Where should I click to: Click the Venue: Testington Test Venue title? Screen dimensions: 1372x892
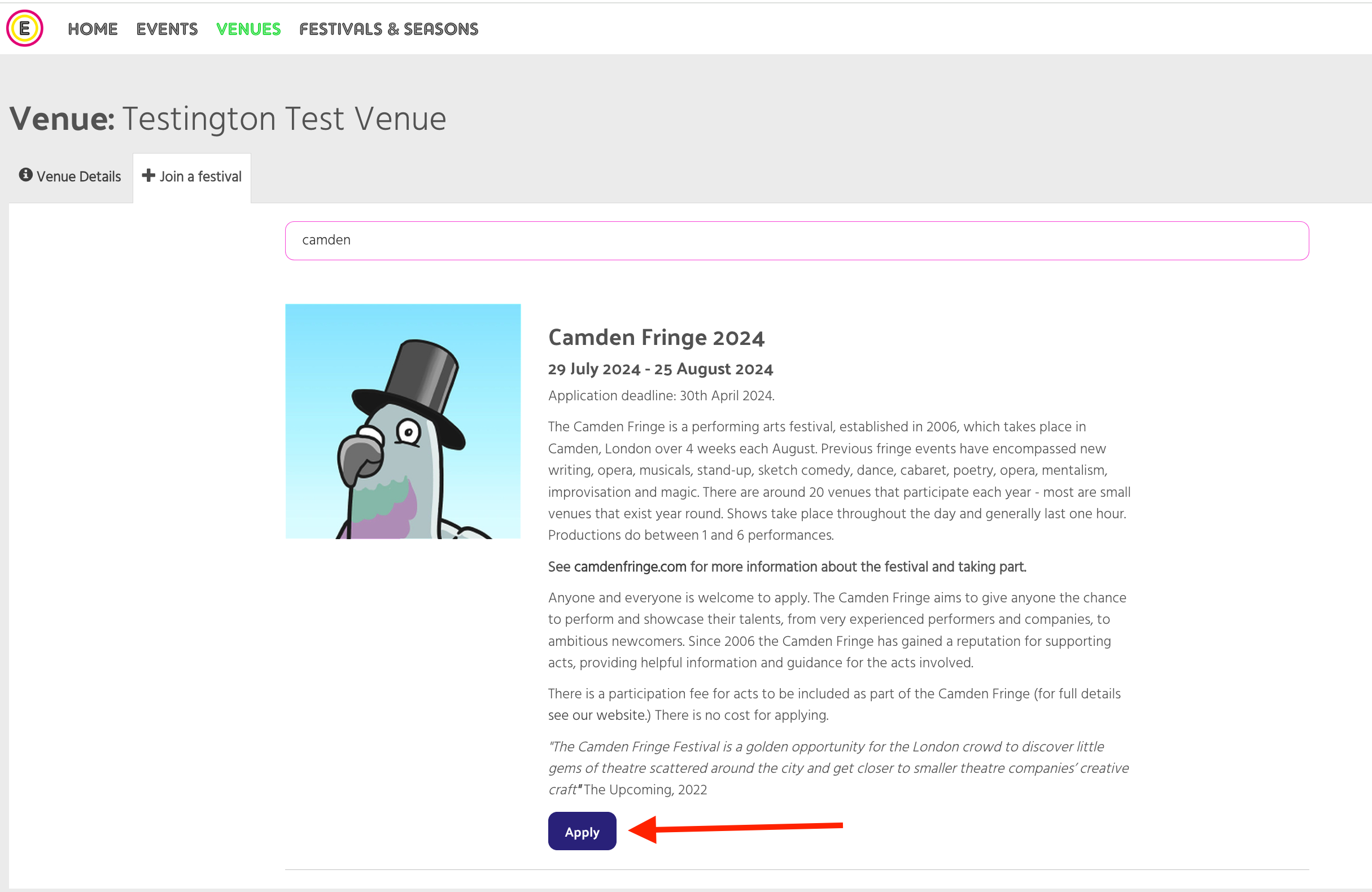(228, 119)
